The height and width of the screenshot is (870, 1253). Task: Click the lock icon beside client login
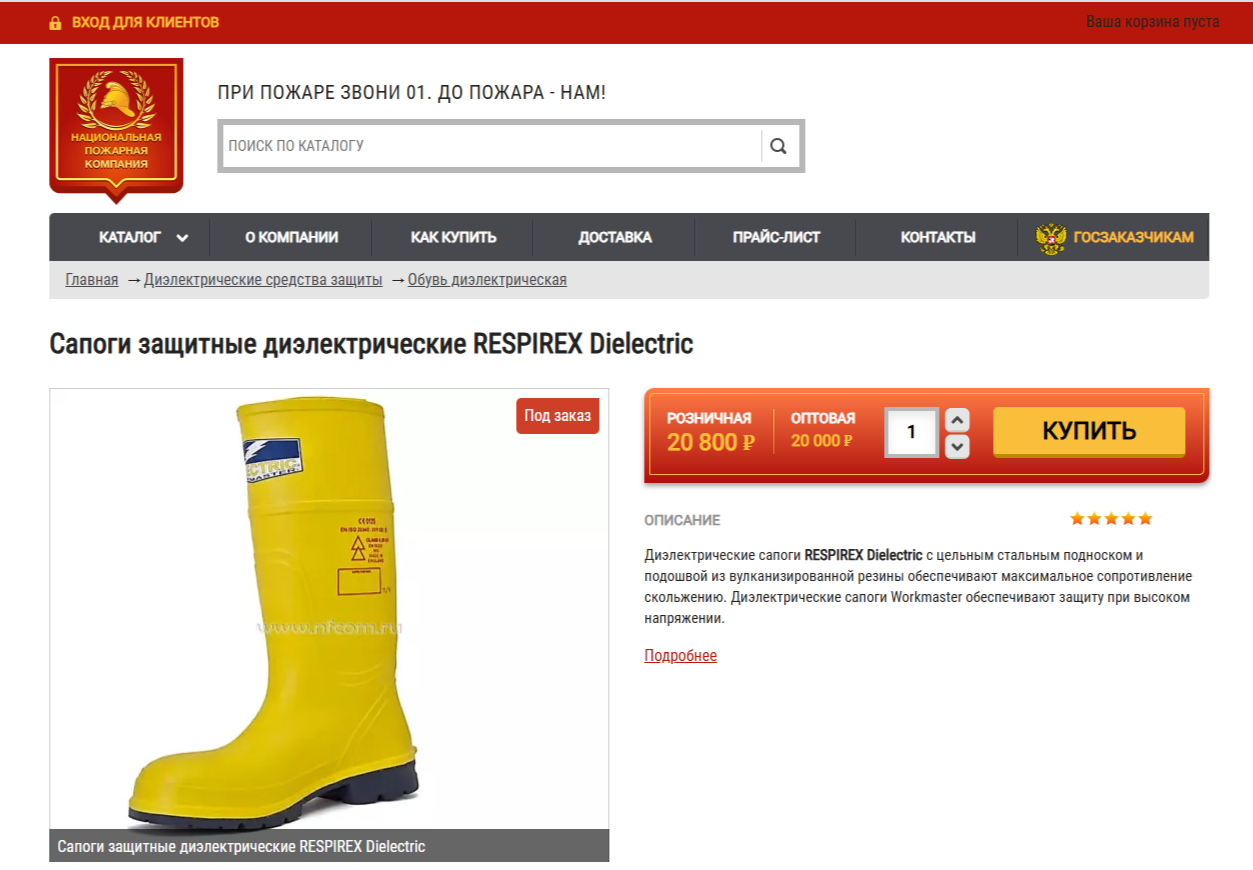click(x=55, y=22)
